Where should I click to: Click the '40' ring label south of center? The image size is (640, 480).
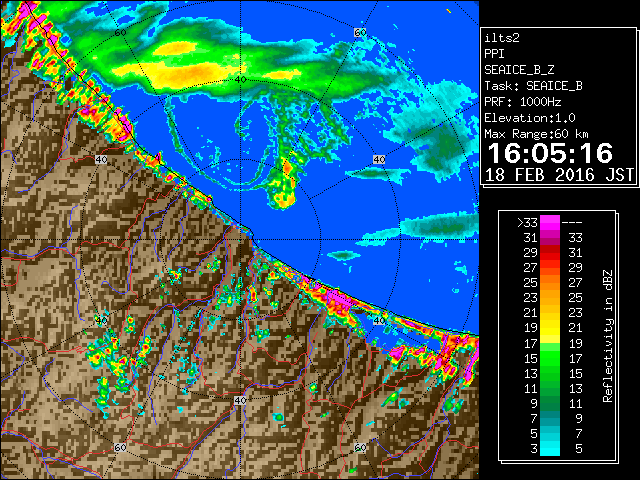click(x=240, y=400)
